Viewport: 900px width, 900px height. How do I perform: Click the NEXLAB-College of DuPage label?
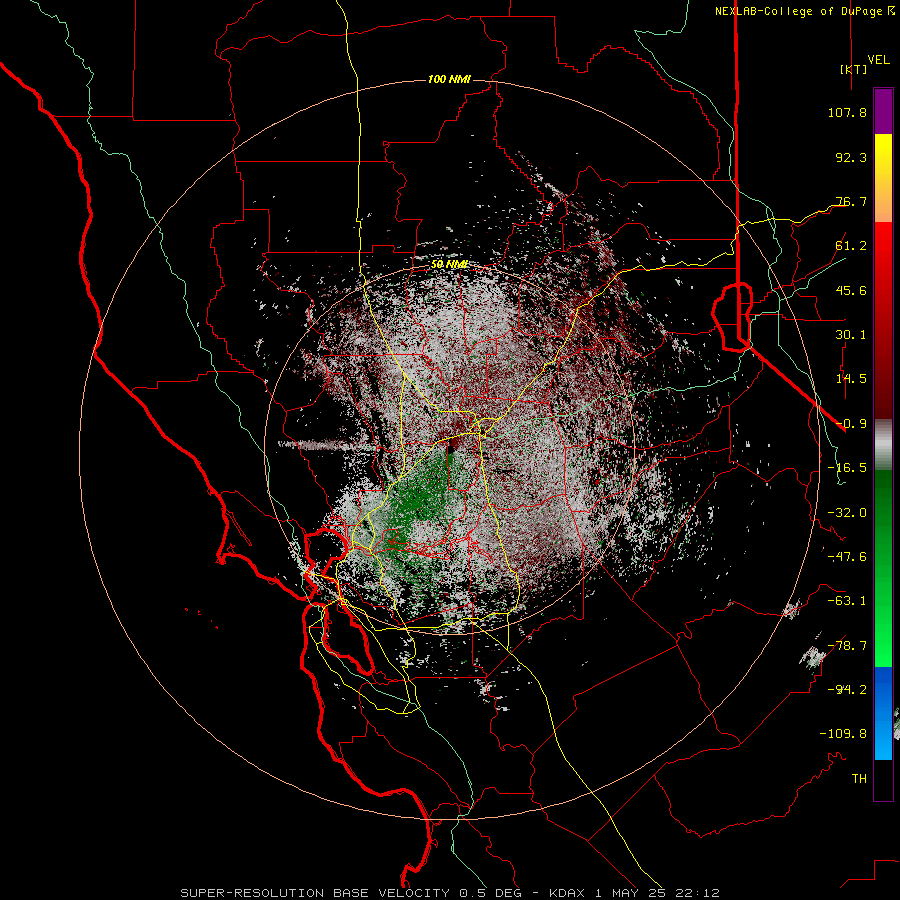click(x=804, y=11)
